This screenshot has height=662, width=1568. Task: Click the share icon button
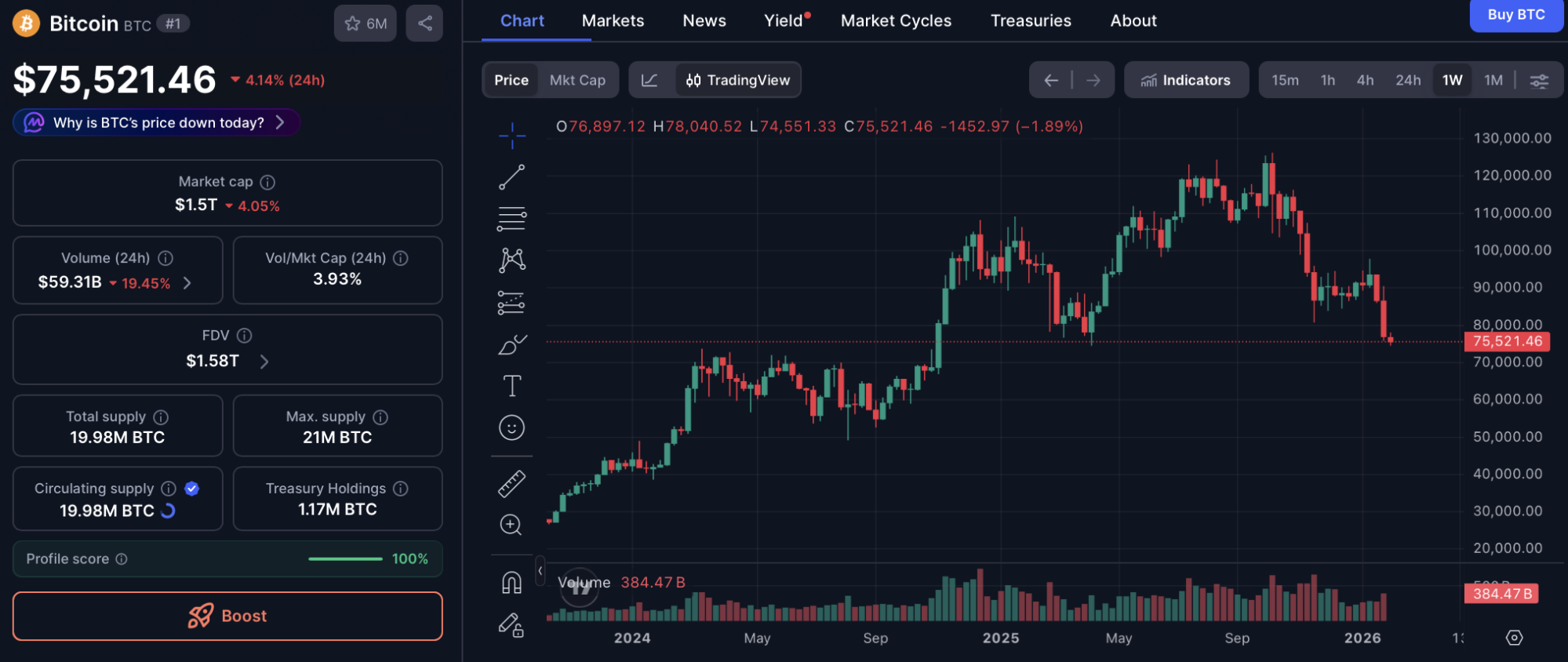click(x=424, y=24)
